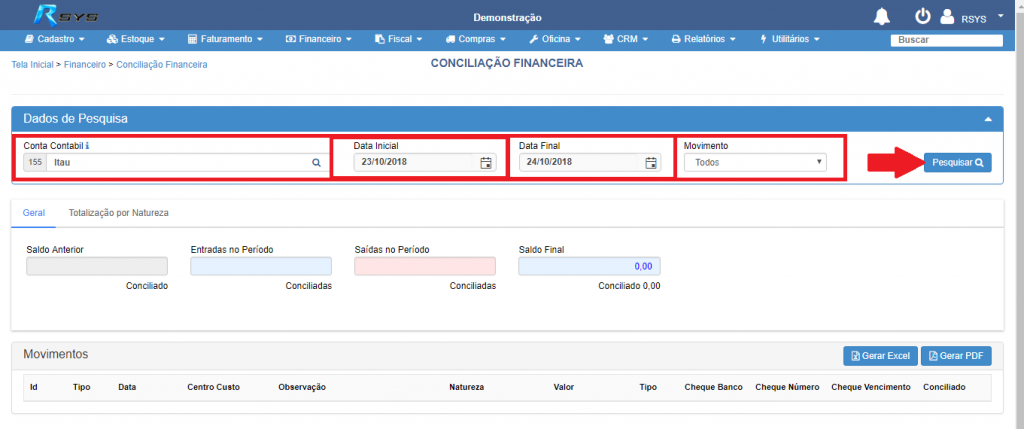Collapse the Dados de Pesquisa panel

988,119
